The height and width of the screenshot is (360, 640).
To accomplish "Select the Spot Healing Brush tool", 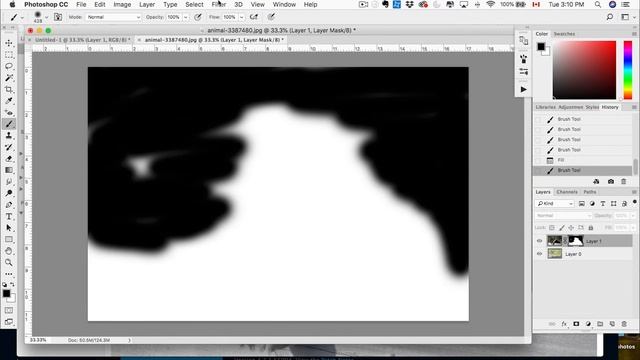I will point(9,112).
